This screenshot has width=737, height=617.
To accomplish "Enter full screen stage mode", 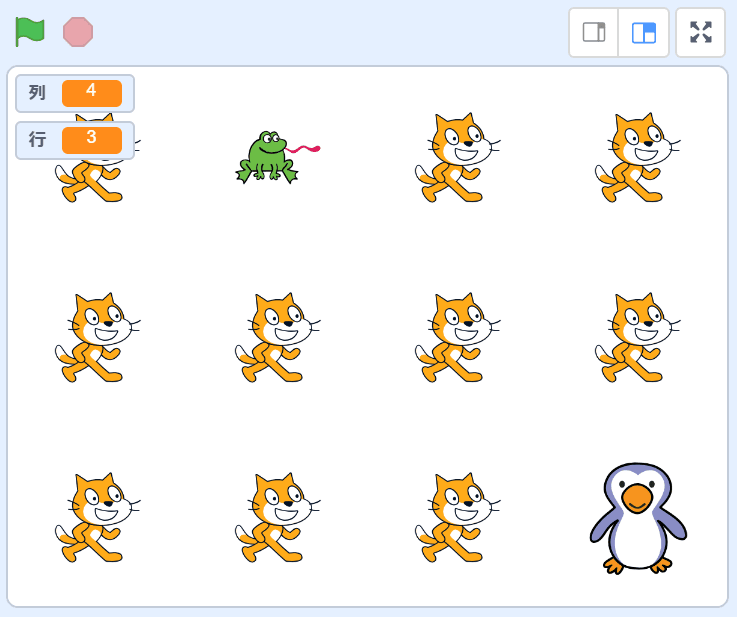I will [x=700, y=32].
